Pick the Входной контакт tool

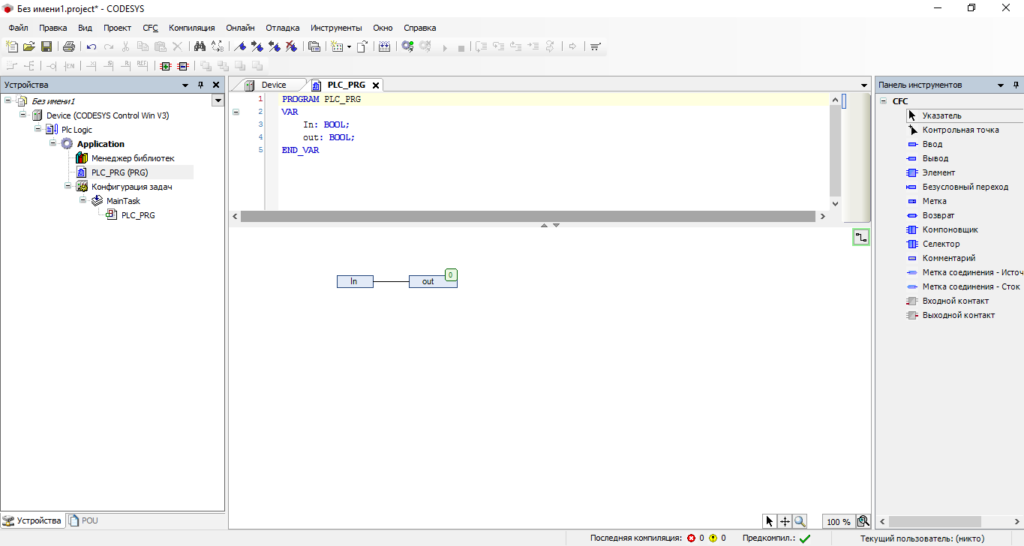pyautogui.click(x=955, y=301)
